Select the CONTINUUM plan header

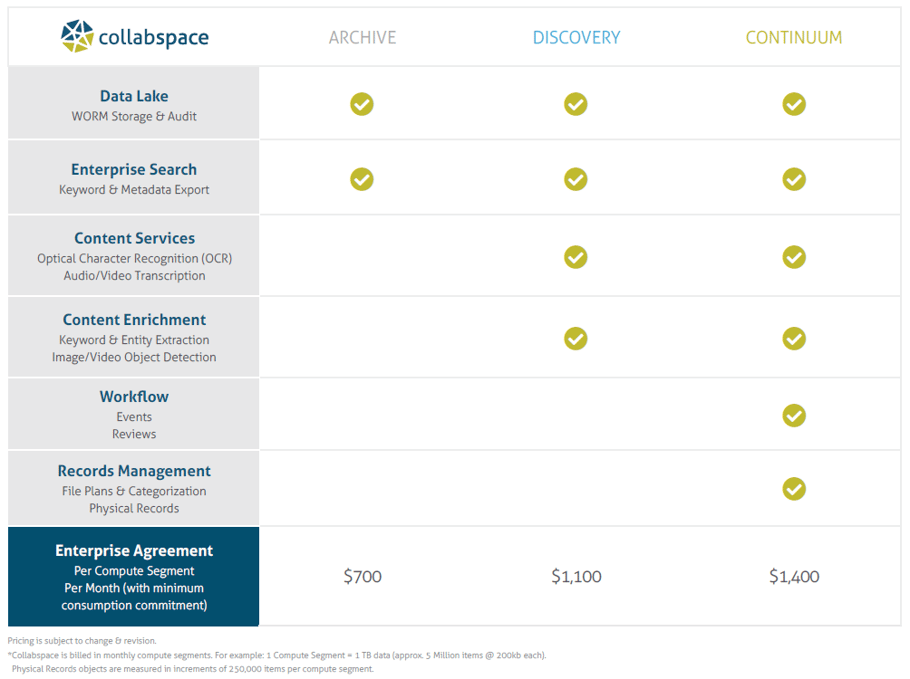pos(794,38)
